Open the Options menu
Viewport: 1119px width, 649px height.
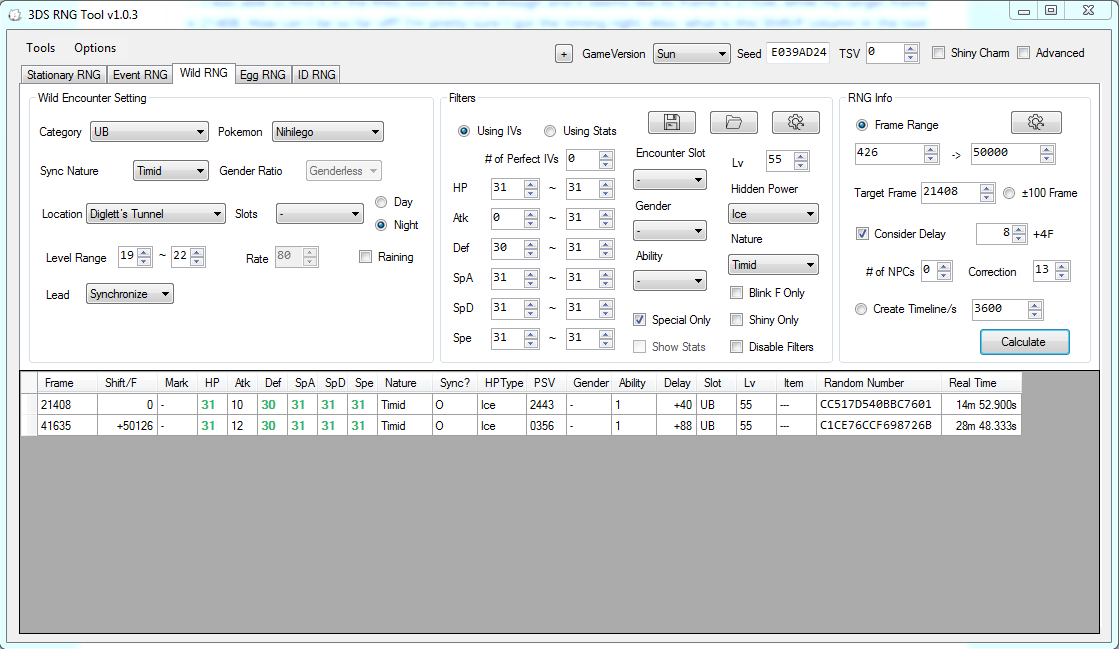coord(95,48)
